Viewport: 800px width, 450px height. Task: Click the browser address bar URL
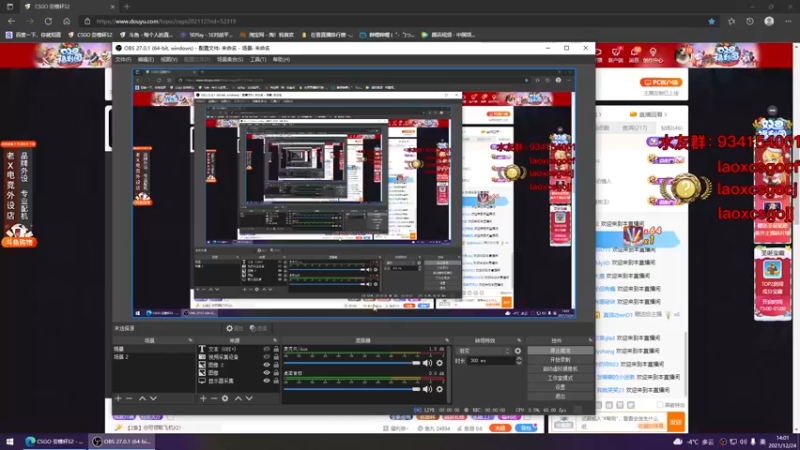coord(166,21)
